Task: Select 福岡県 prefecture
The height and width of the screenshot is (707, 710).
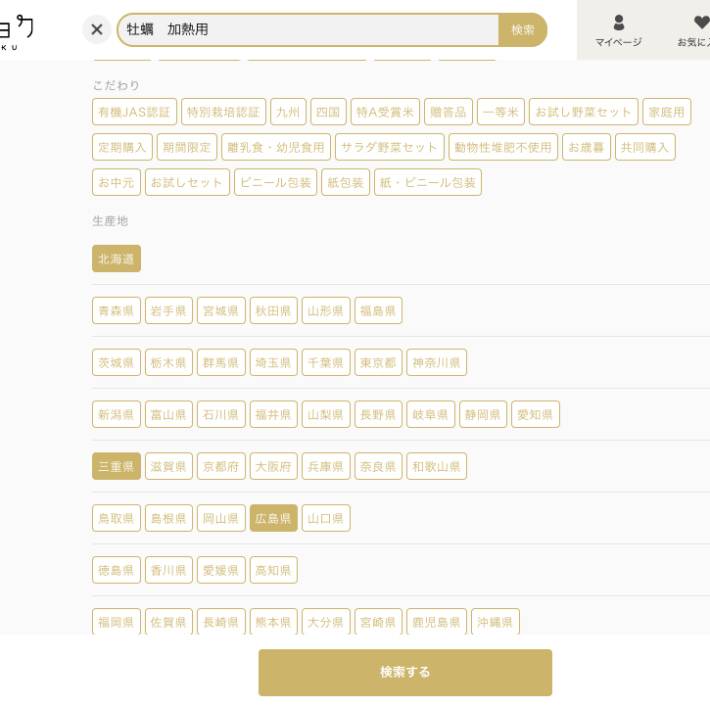Action: pos(116,622)
